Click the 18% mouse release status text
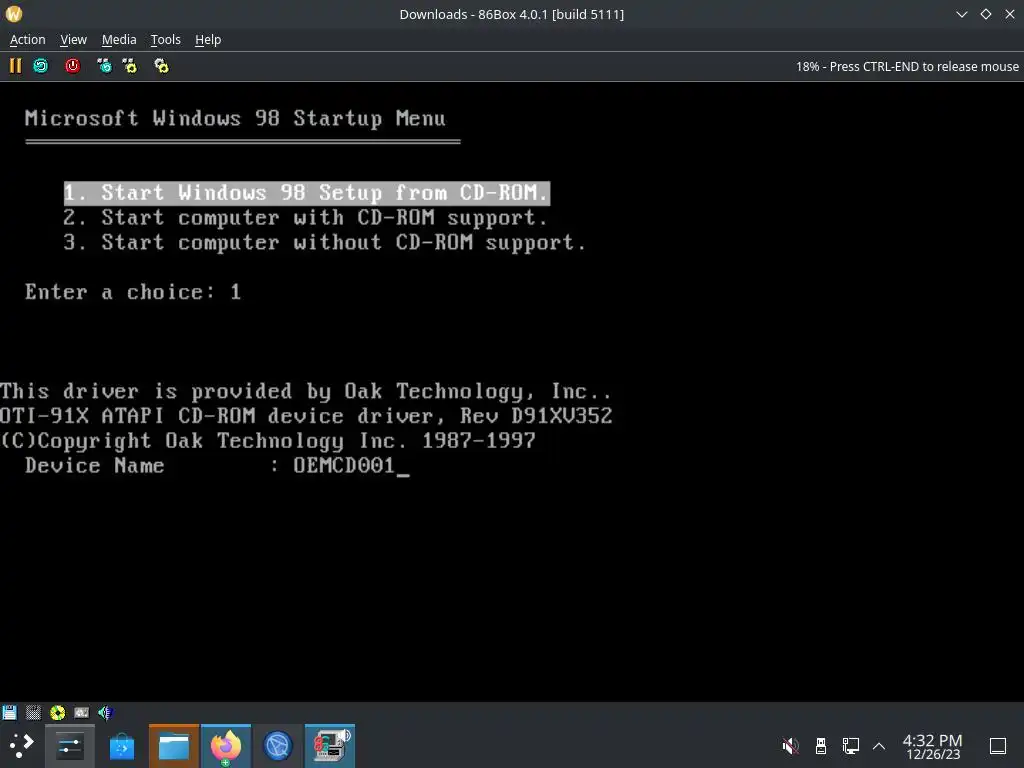Viewport: 1024px width, 768px height. pyautogui.click(x=907, y=67)
